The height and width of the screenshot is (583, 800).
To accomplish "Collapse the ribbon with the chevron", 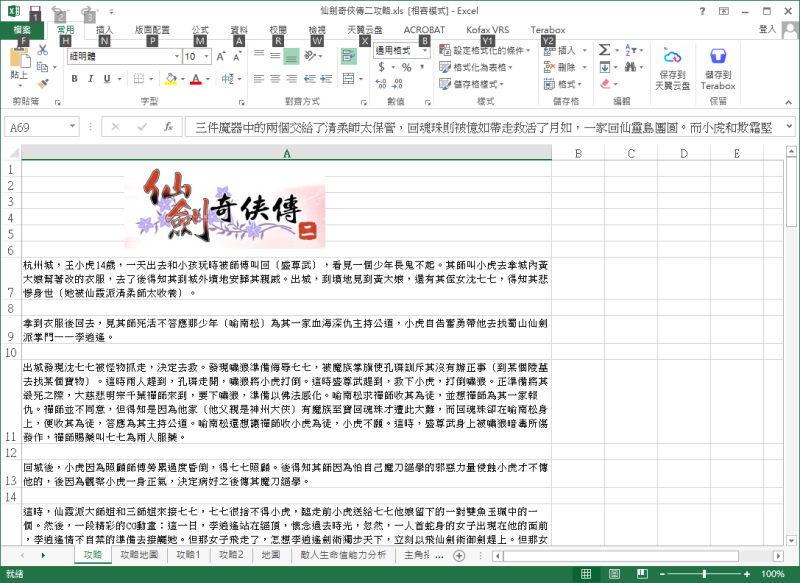I will pos(789,103).
